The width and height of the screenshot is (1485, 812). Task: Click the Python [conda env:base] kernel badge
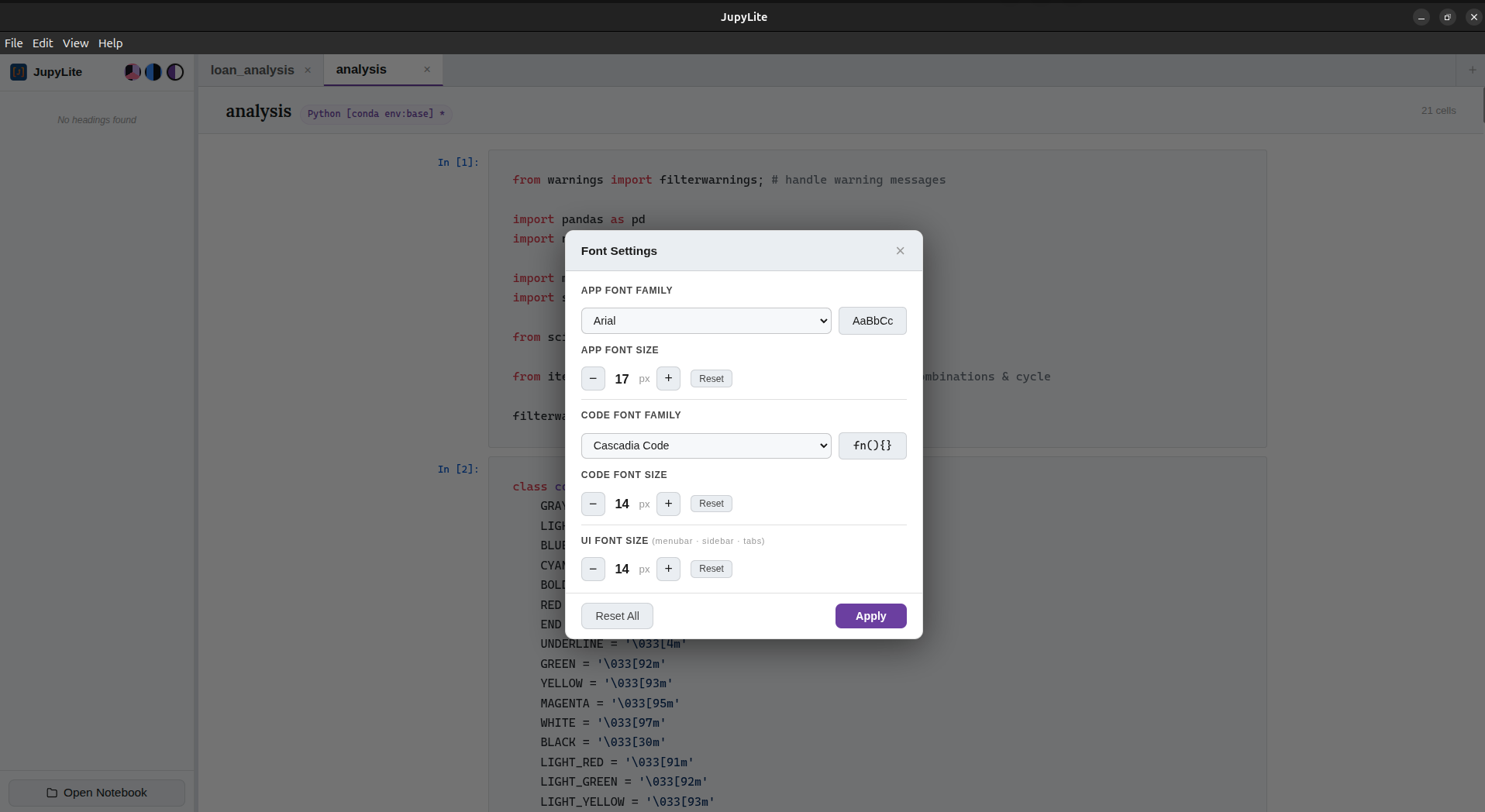point(377,113)
